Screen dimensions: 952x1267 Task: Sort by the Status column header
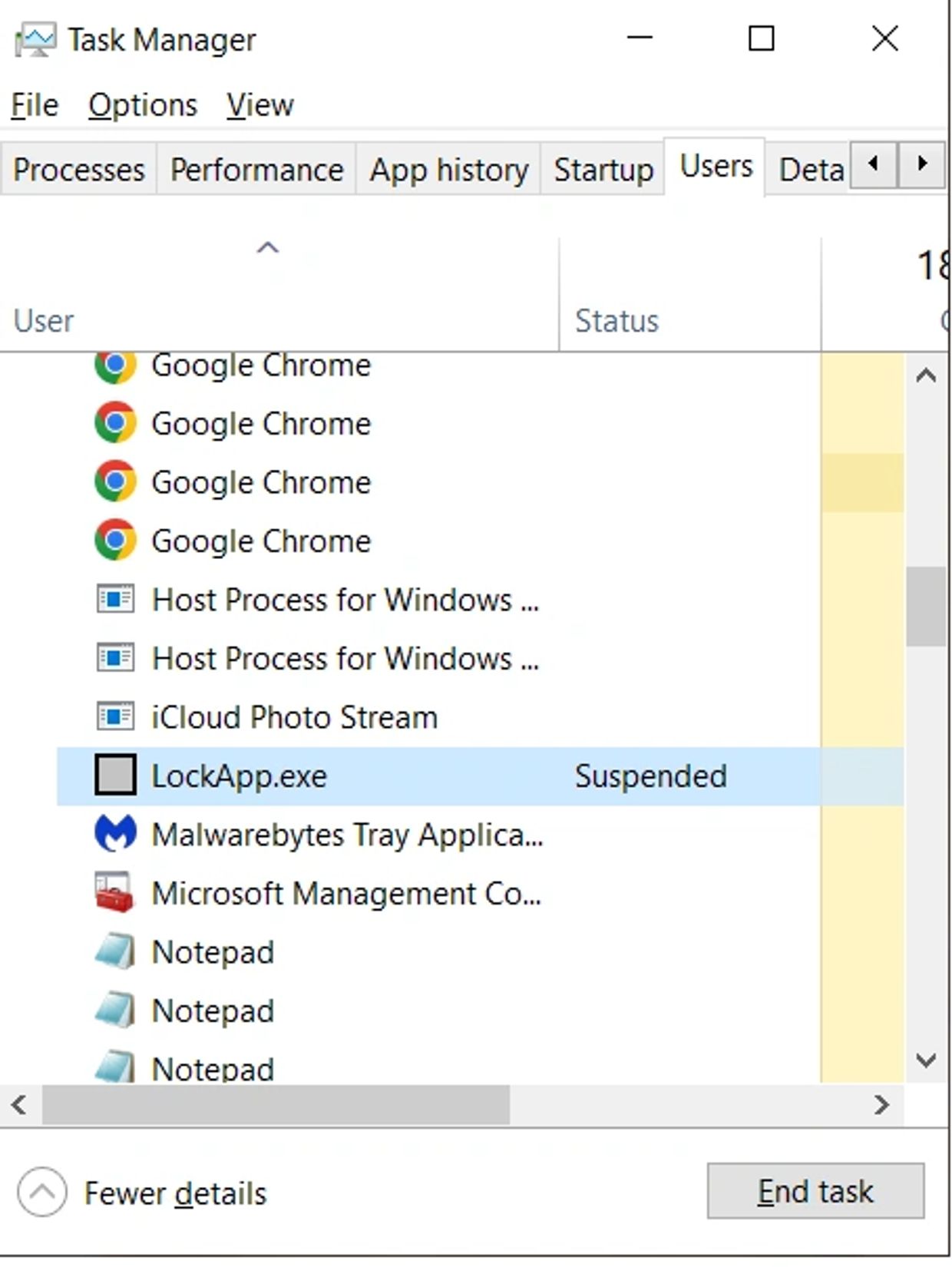[616, 320]
